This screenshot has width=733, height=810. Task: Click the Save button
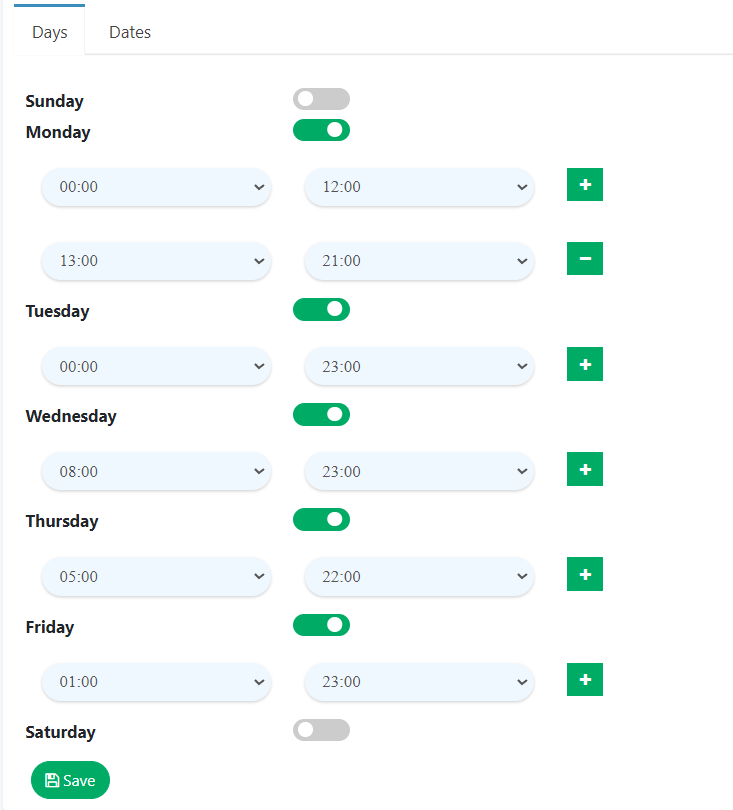tap(70, 780)
